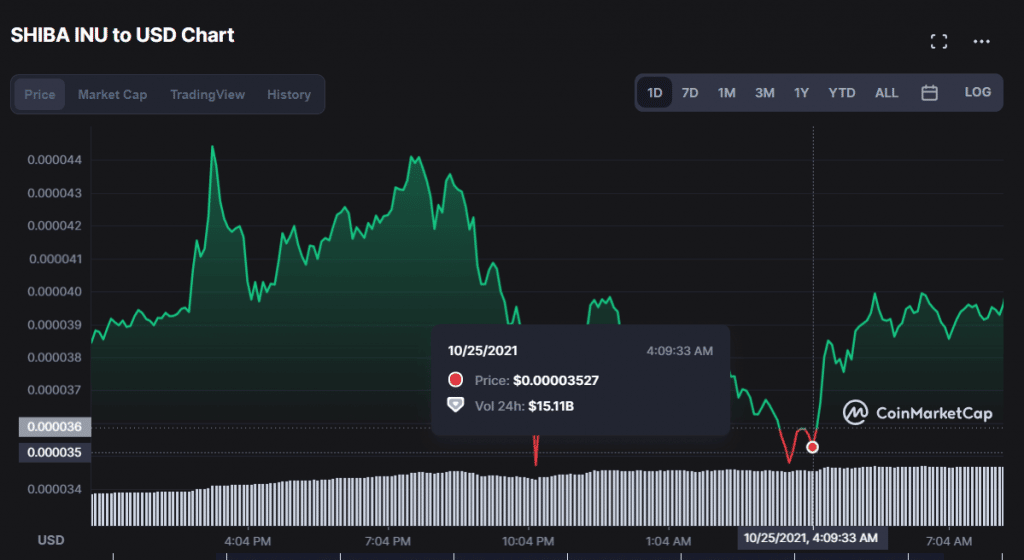Open the three-dot more options menu
The width and height of the screenshot is (1024, 560).
click(x=982, y=41)
